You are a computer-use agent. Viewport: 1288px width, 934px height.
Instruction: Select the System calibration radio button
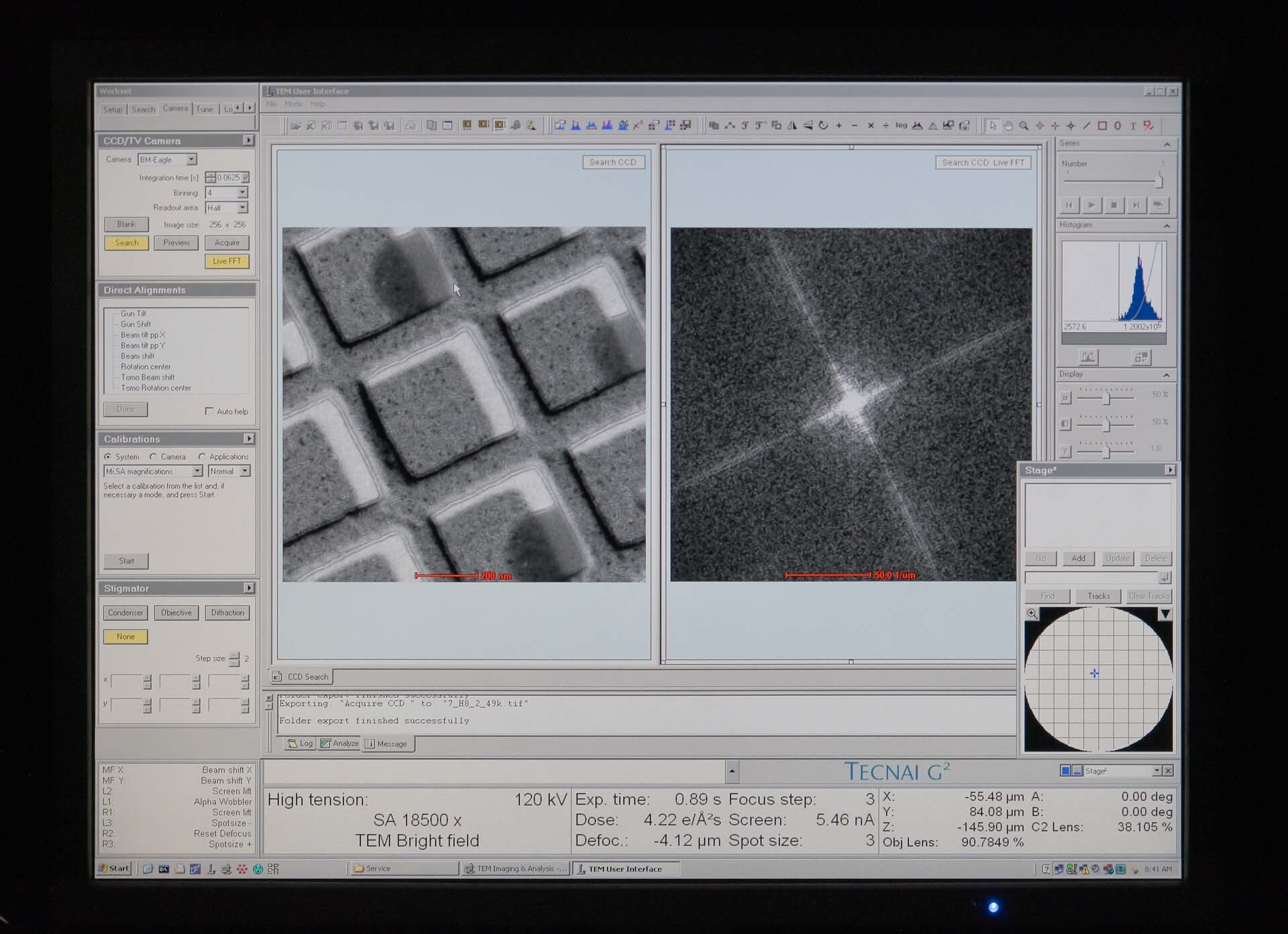(x=107, y=456)
